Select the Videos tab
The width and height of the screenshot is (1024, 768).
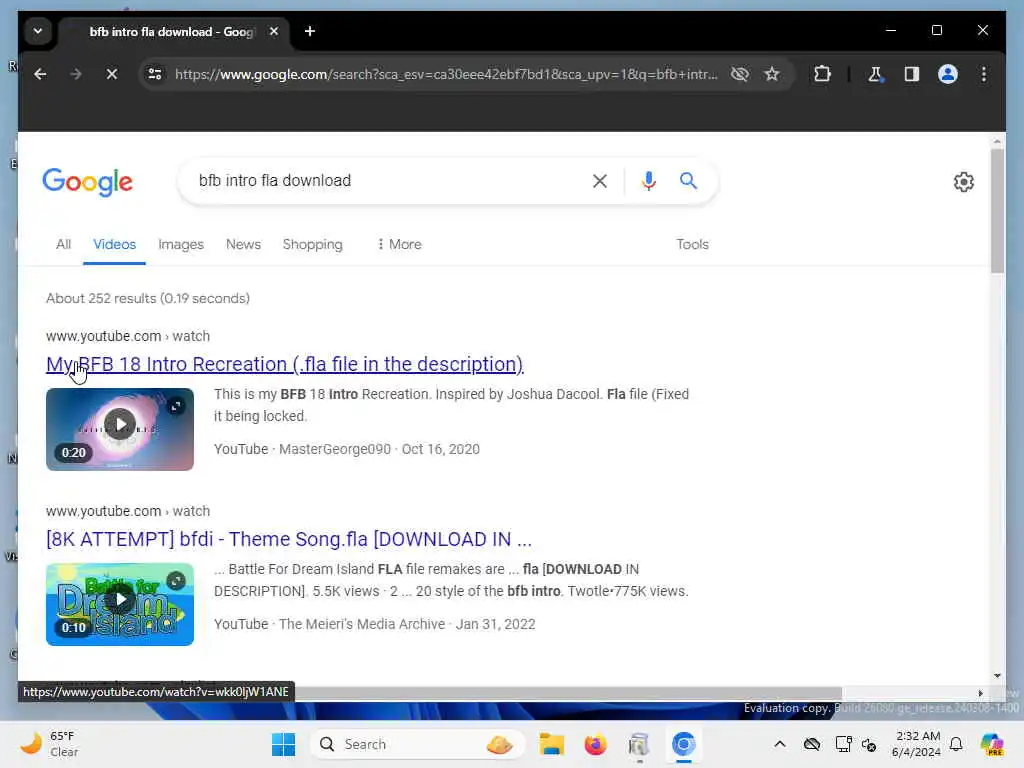[x=114, y=244]
